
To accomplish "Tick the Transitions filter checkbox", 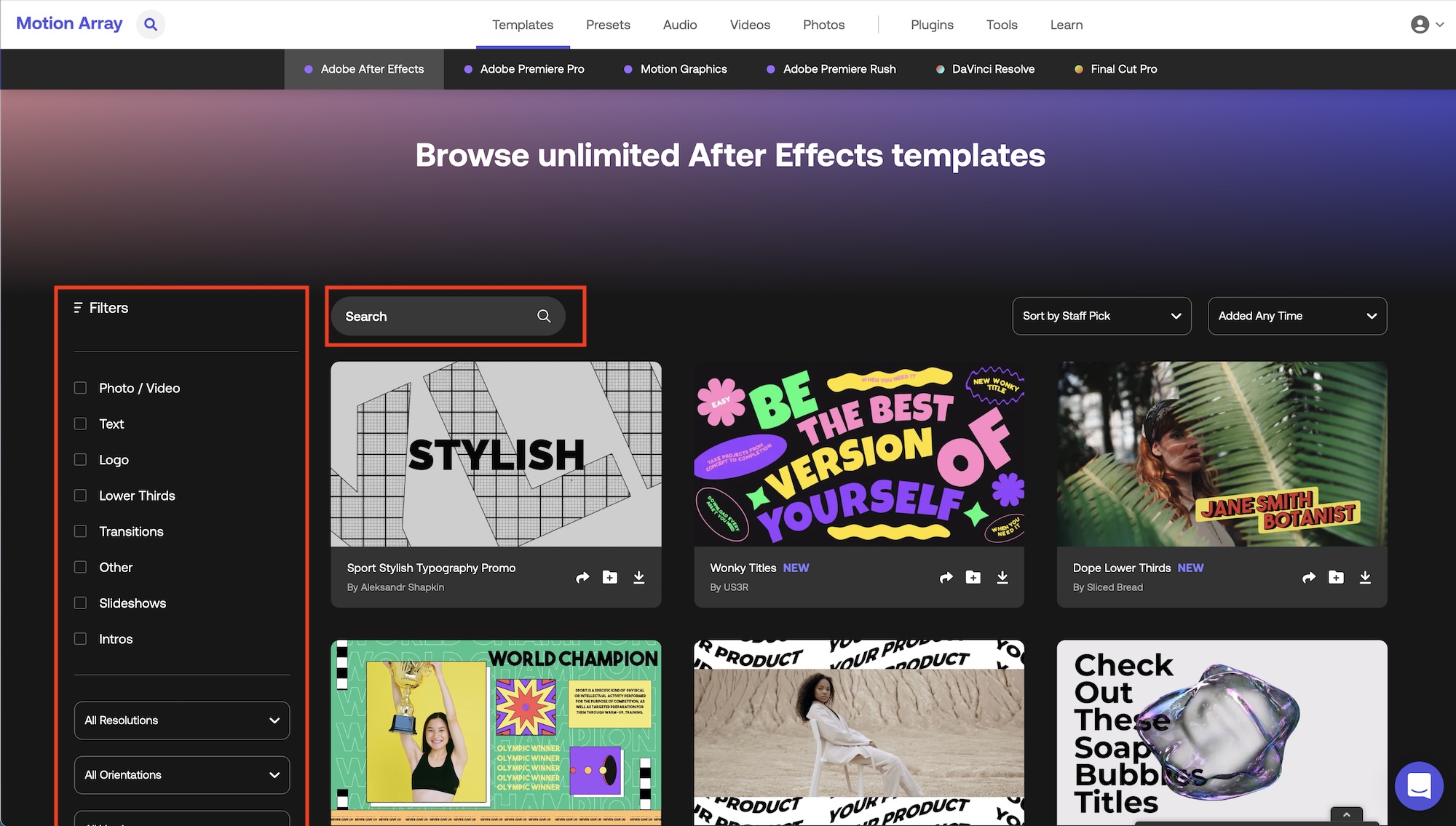I will pos(81,531).
